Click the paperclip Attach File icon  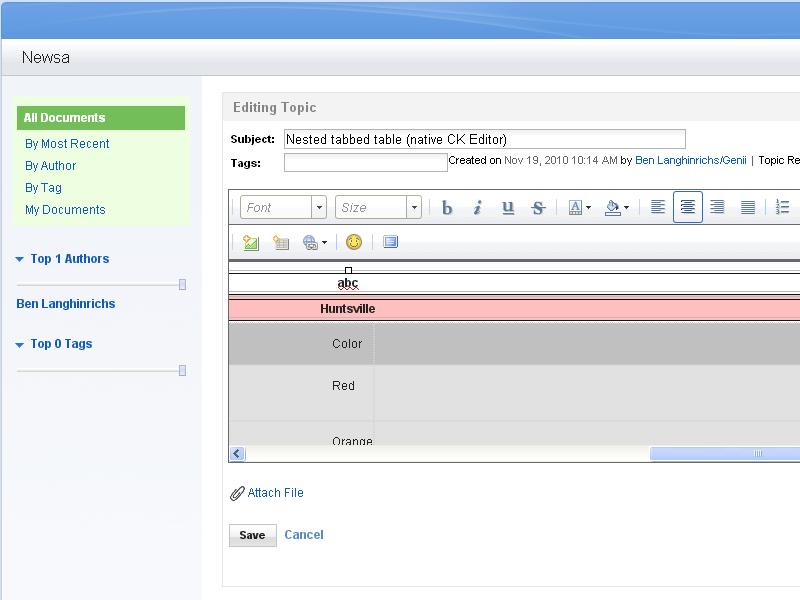(x=237, y=493)
